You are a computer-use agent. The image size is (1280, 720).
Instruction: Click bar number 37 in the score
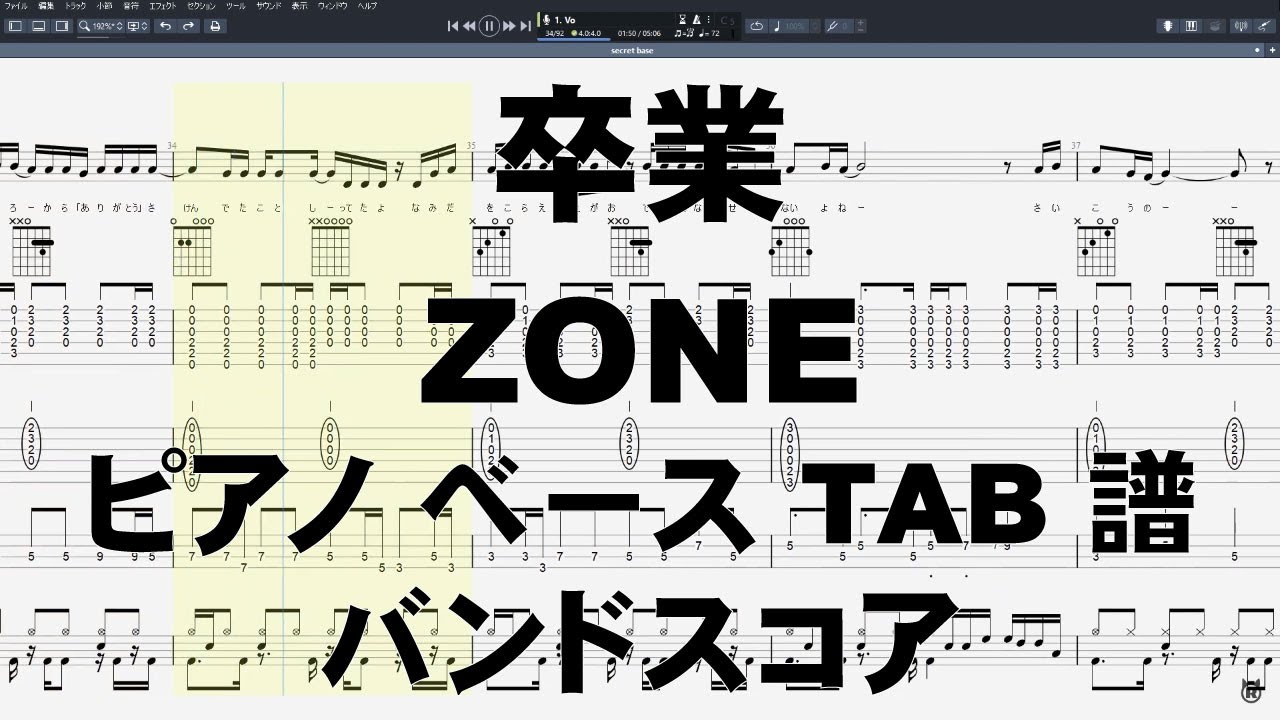pyautogui.click(x=1075, y=145)
